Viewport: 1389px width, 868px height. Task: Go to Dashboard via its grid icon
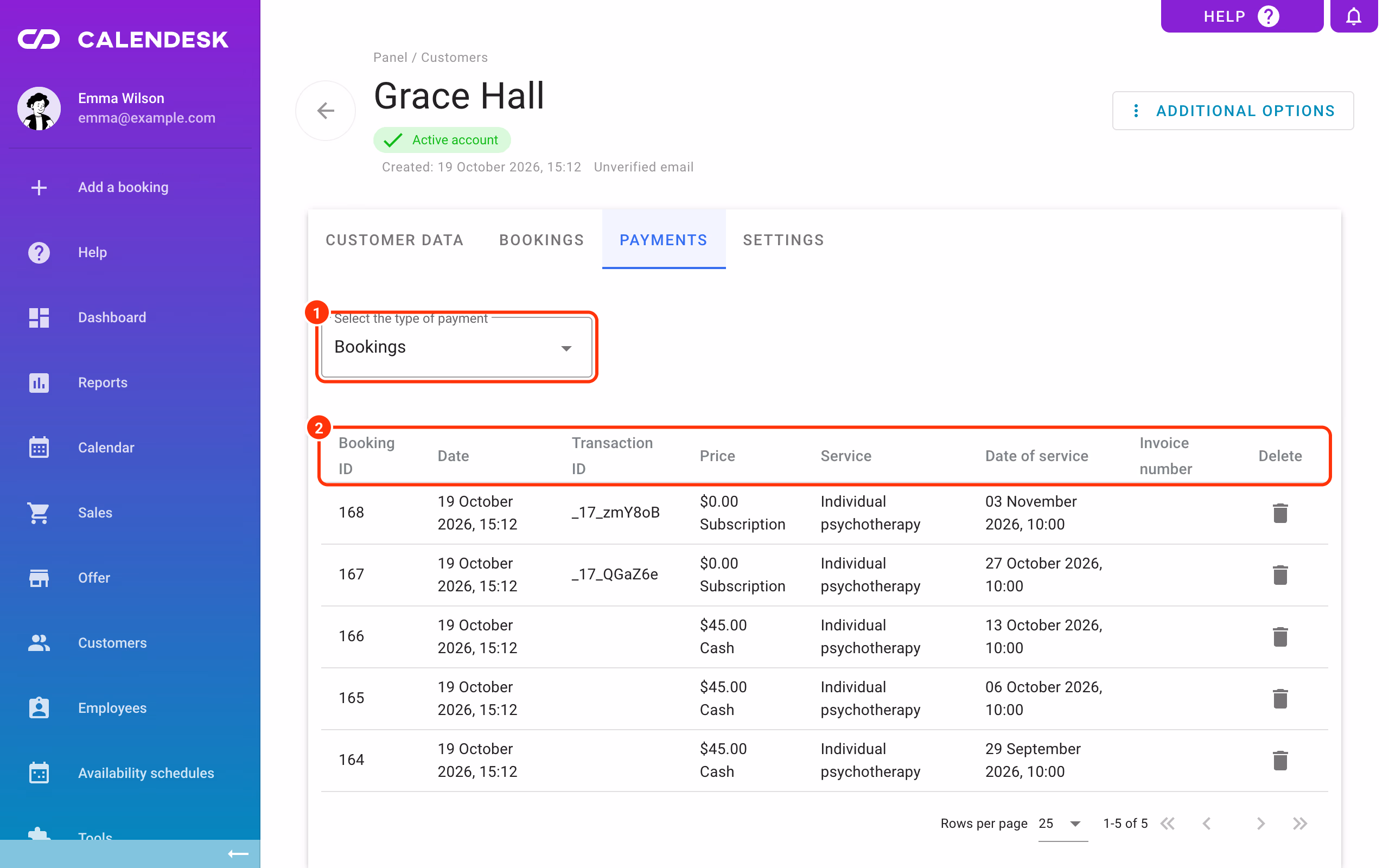click(x=39, y=317)
